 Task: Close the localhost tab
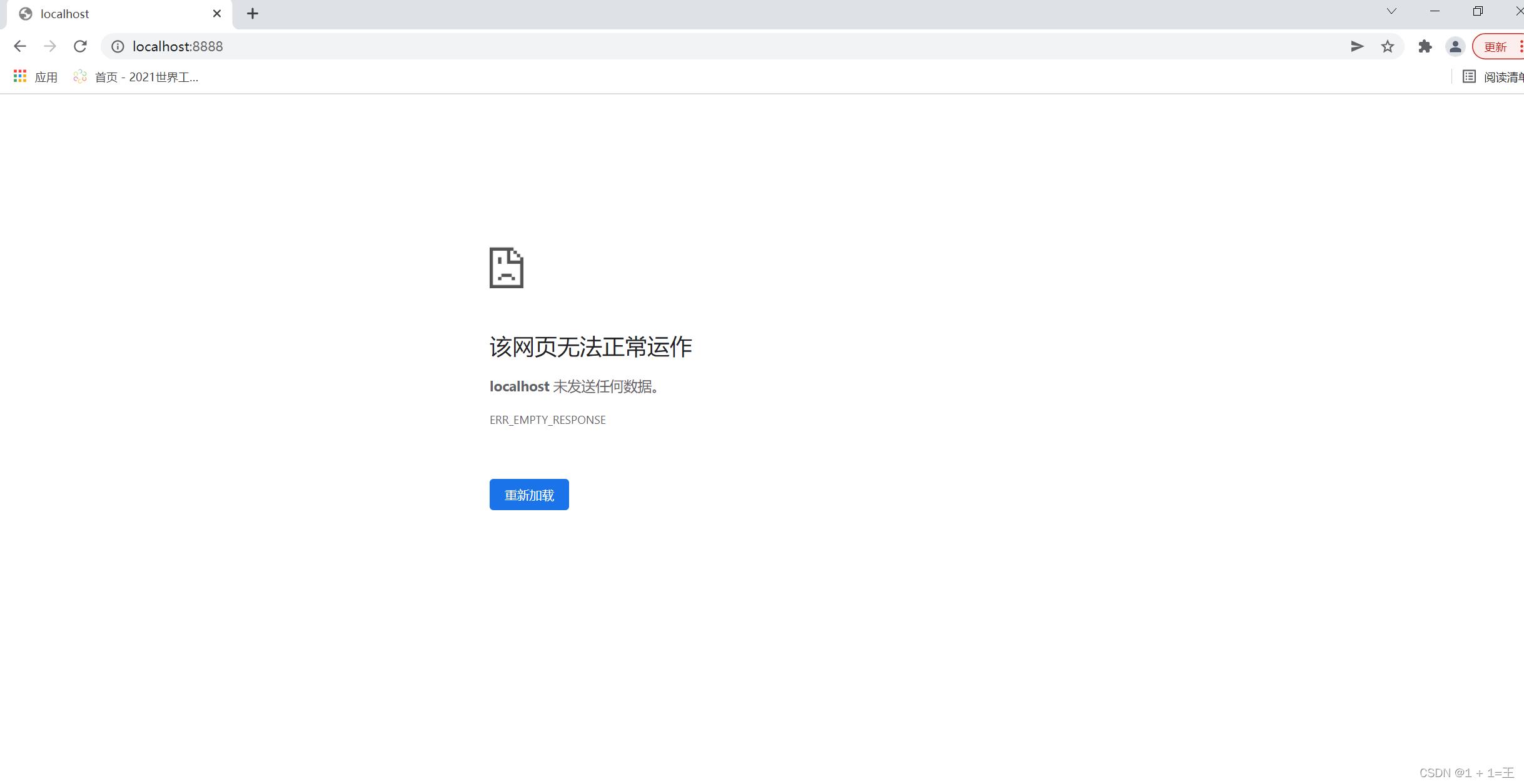(x=217, y=14)
